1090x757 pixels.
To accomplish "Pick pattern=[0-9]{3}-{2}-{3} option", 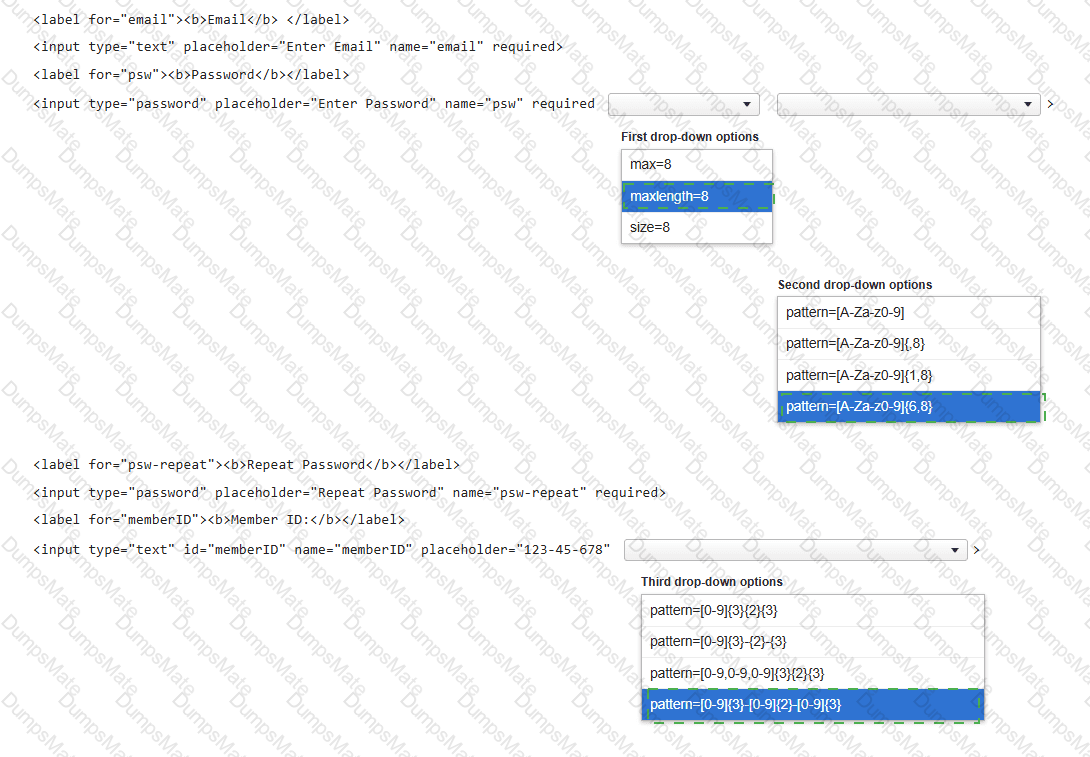I will (x=813, y=642).
